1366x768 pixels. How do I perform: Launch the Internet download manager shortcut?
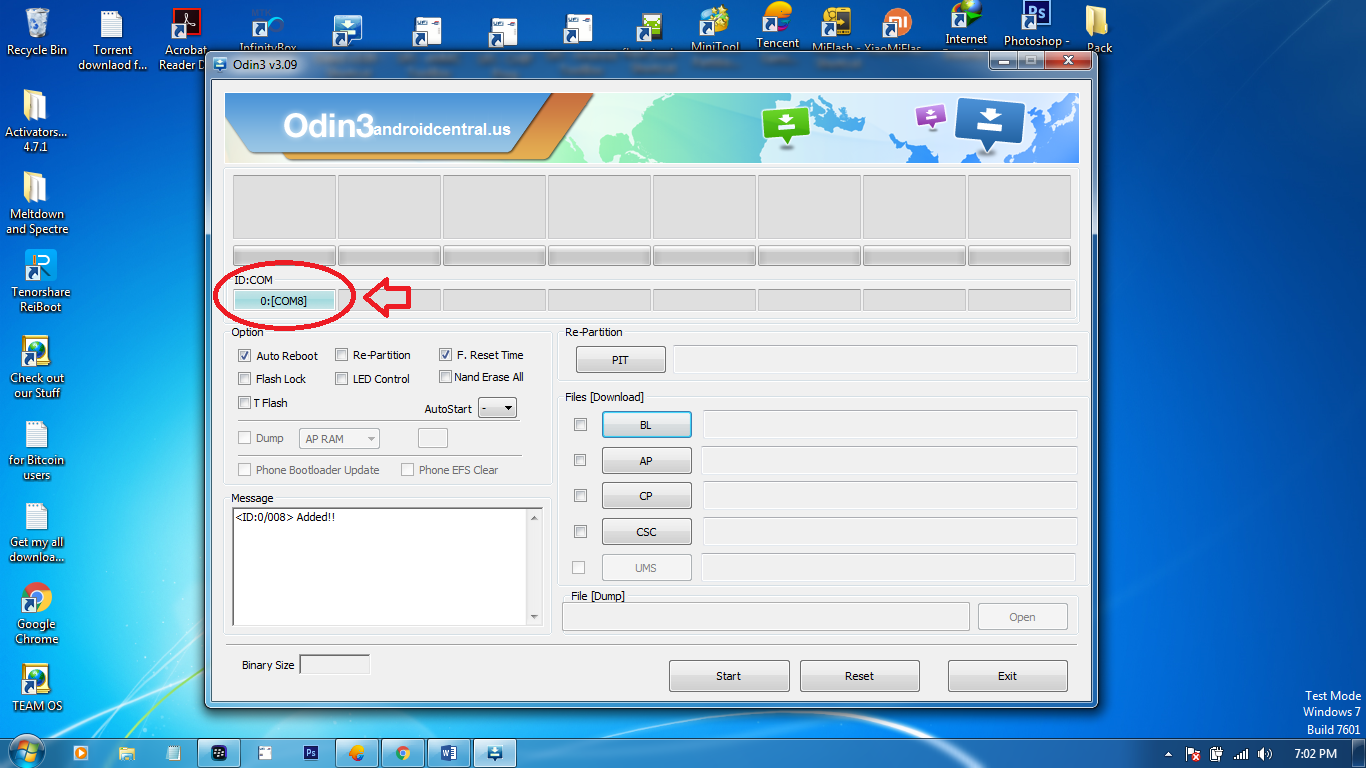966,24
